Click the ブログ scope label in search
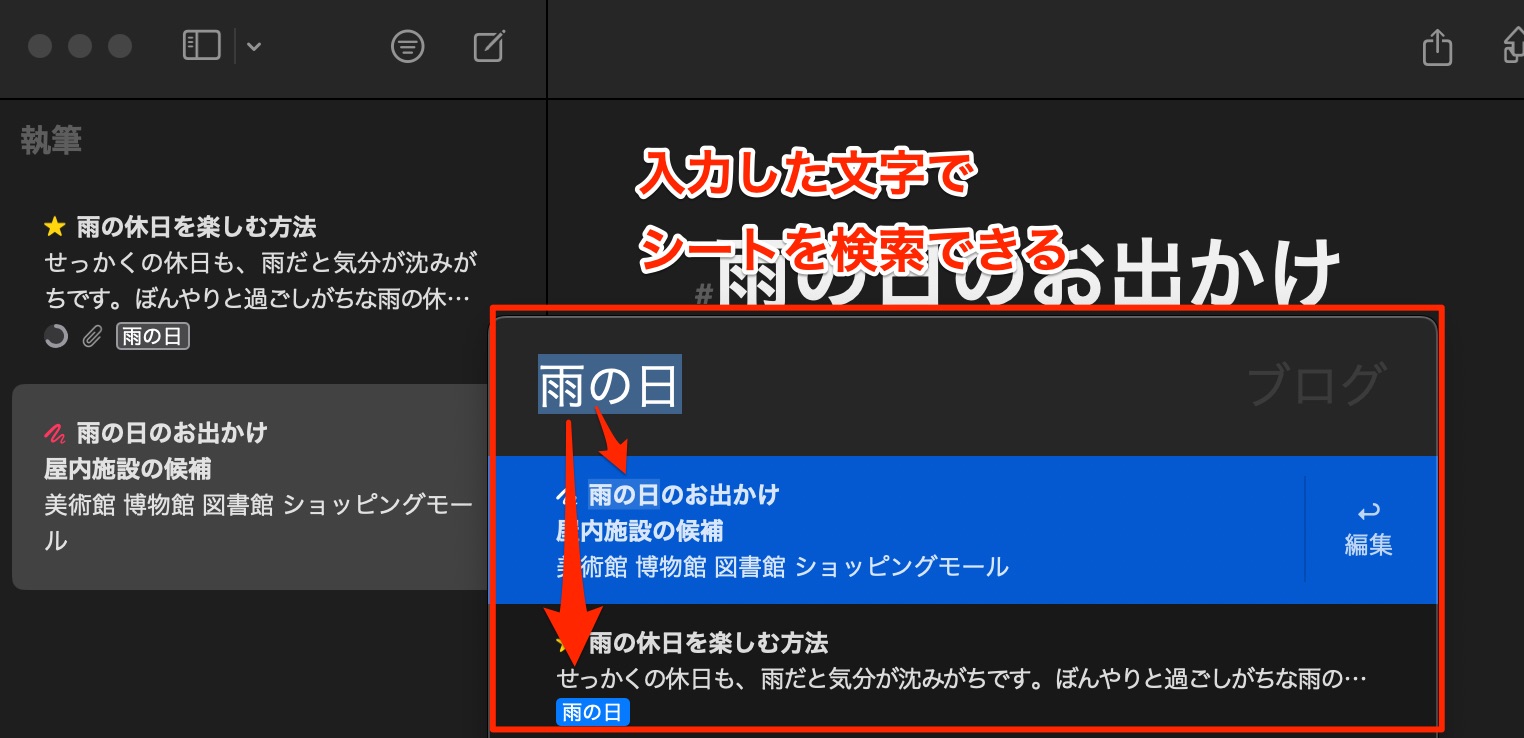The image size is (1524, 738). coord(1316,385)
